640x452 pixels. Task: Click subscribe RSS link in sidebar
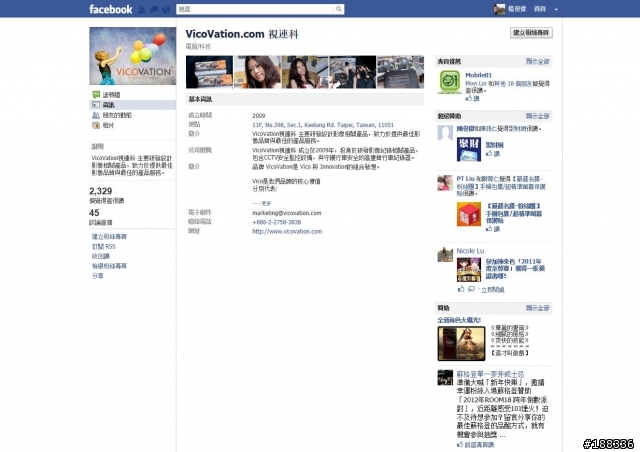click(104, 246)
